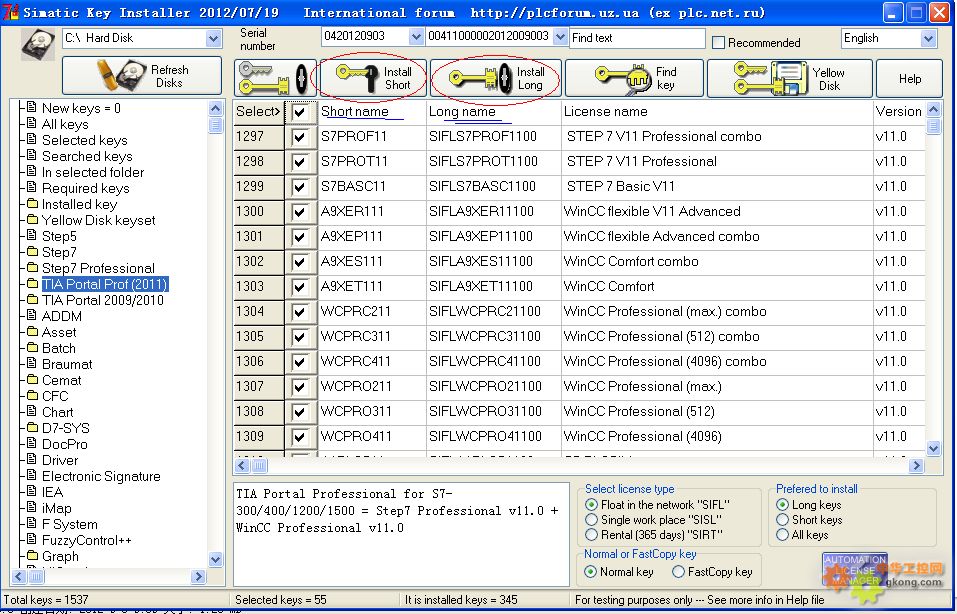Viewport: 957px width, 614px height.
Task: Select New keys = 0 tree item
Action: (x=81, y=108)
